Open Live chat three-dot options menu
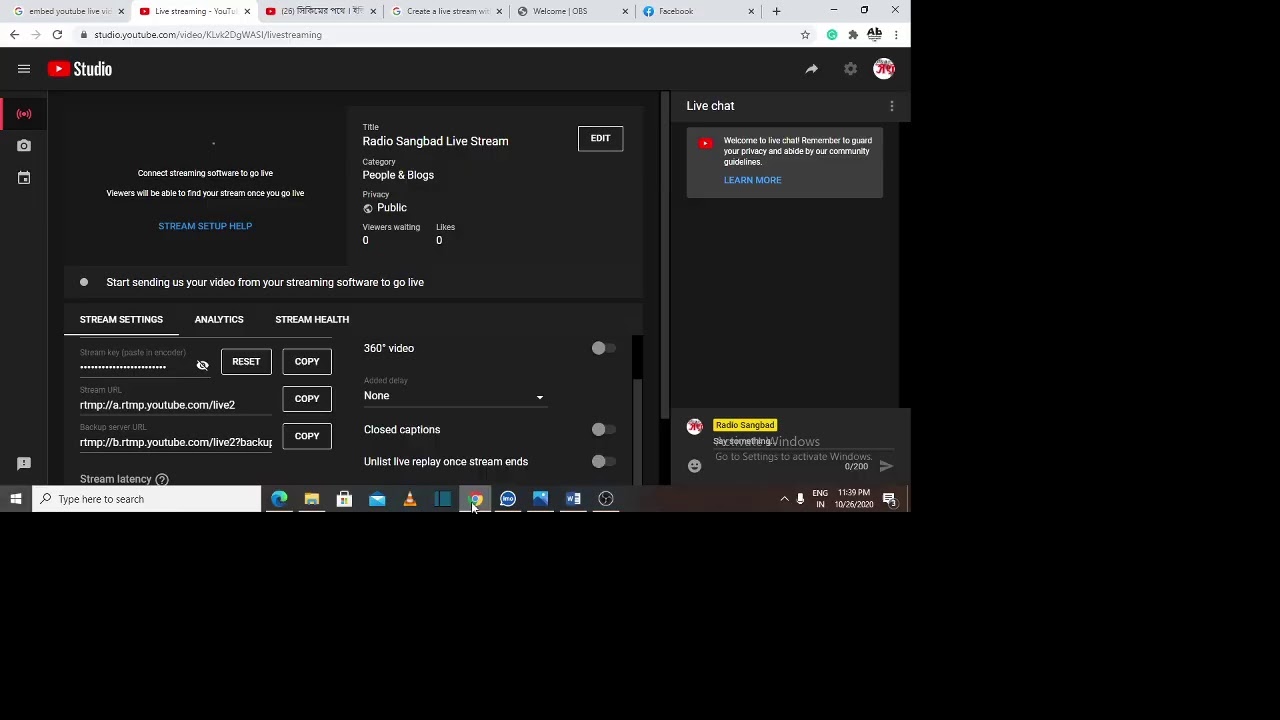 [892, 106]
